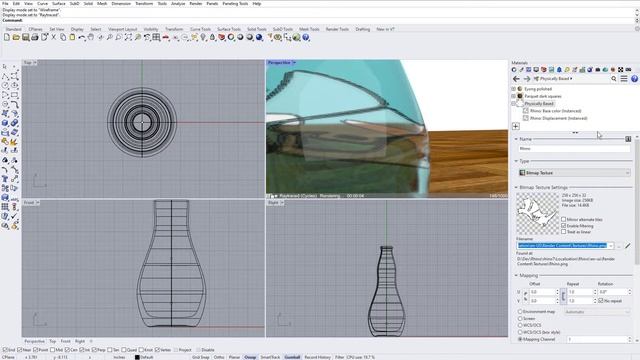Click the Record History status button
The width and height of the screenshot is (640, 360).
318,357
